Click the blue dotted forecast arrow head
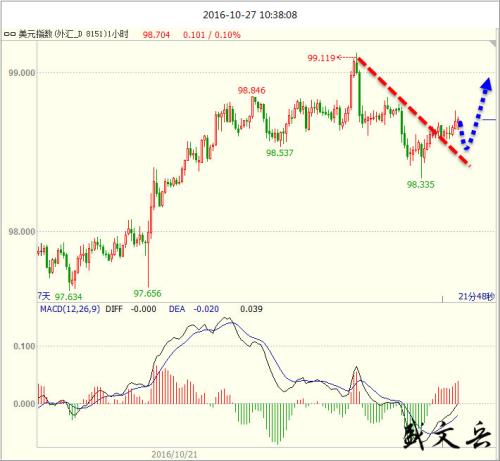Image resolution: width=500 pixels, height=461 pixels. [486, 84]
